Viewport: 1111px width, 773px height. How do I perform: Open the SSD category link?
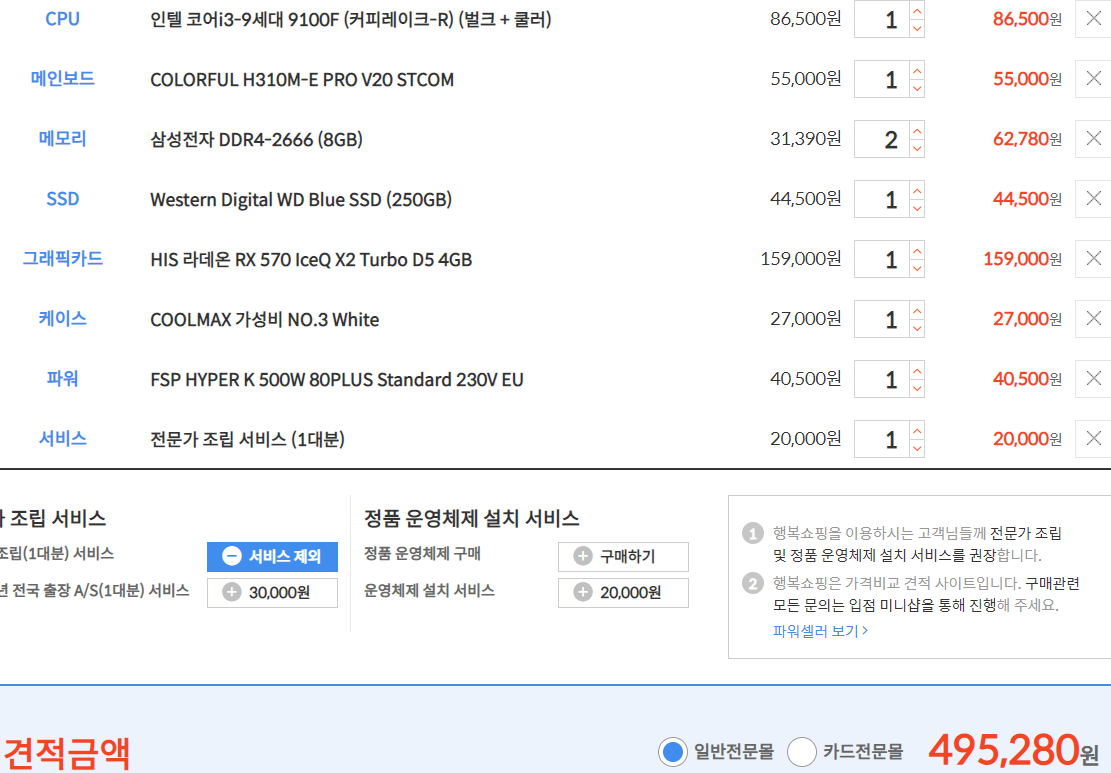click(62, 199)
